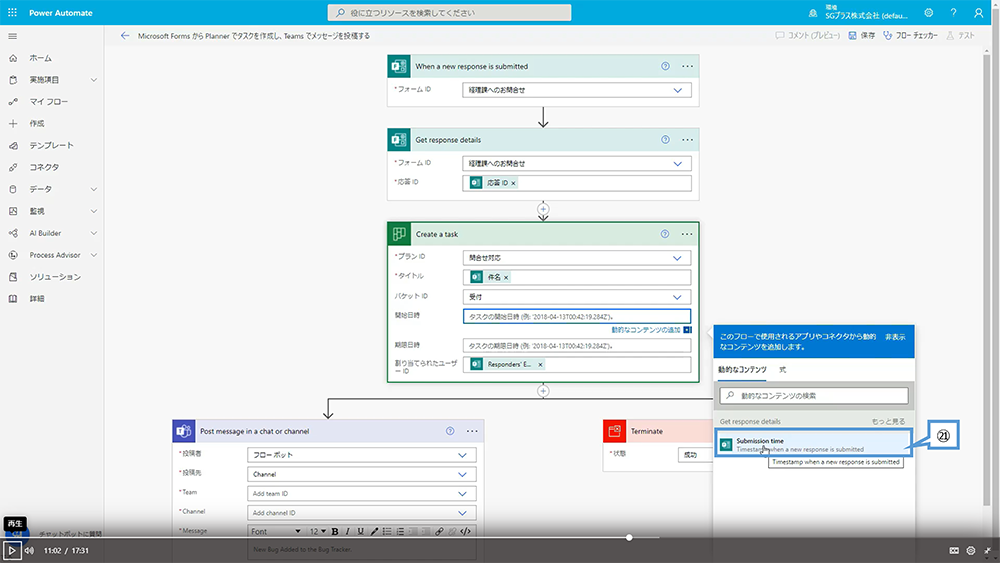Open help for 'Get response details' step
1000x563 pixels.
665,140
